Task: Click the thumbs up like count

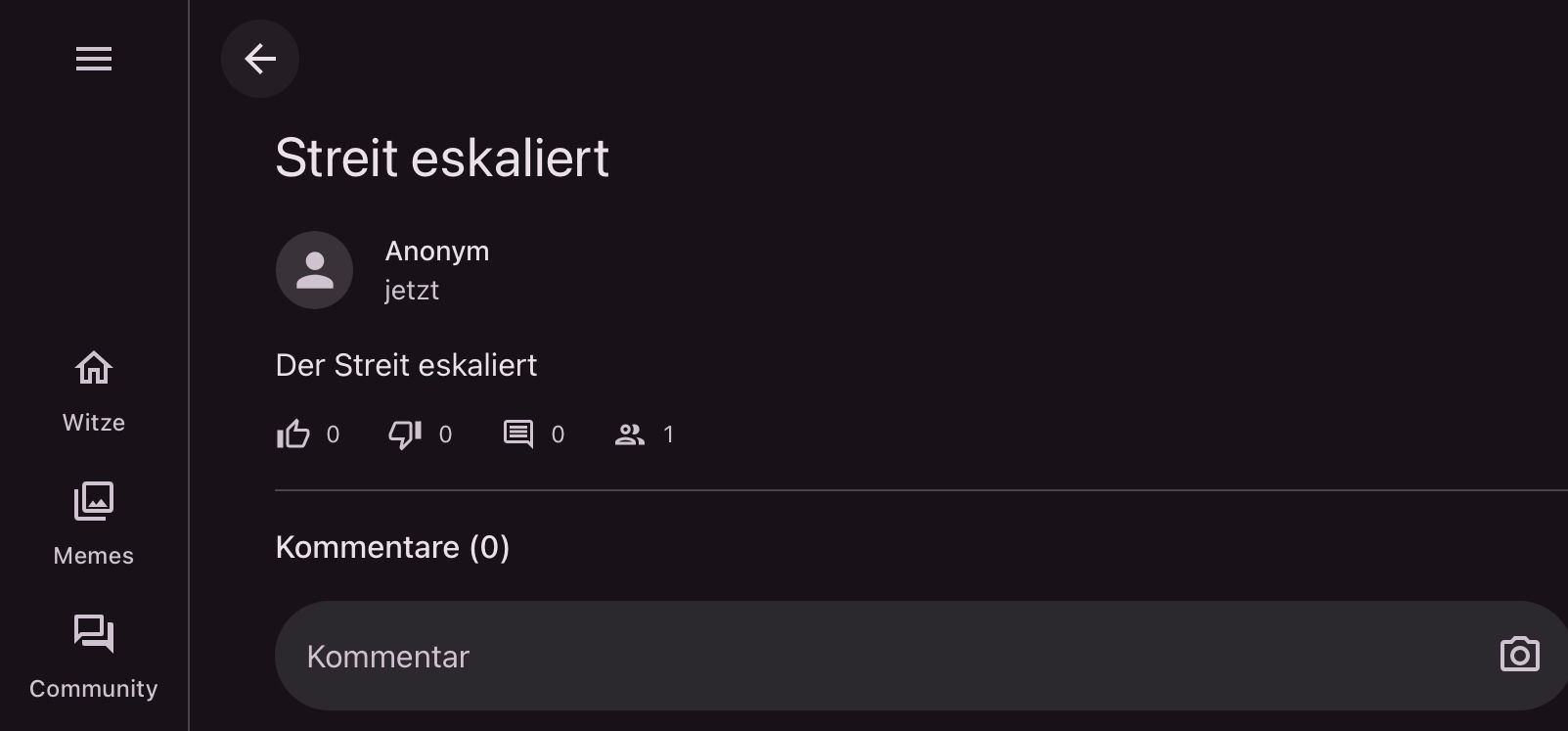Action: click(333, 434)
